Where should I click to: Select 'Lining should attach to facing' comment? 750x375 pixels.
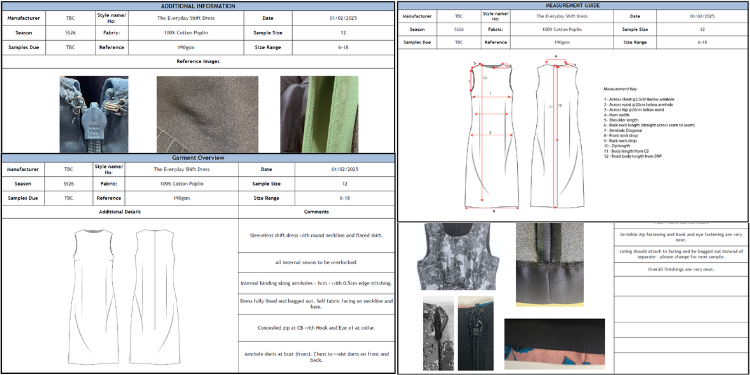click(x=681, y=254)
